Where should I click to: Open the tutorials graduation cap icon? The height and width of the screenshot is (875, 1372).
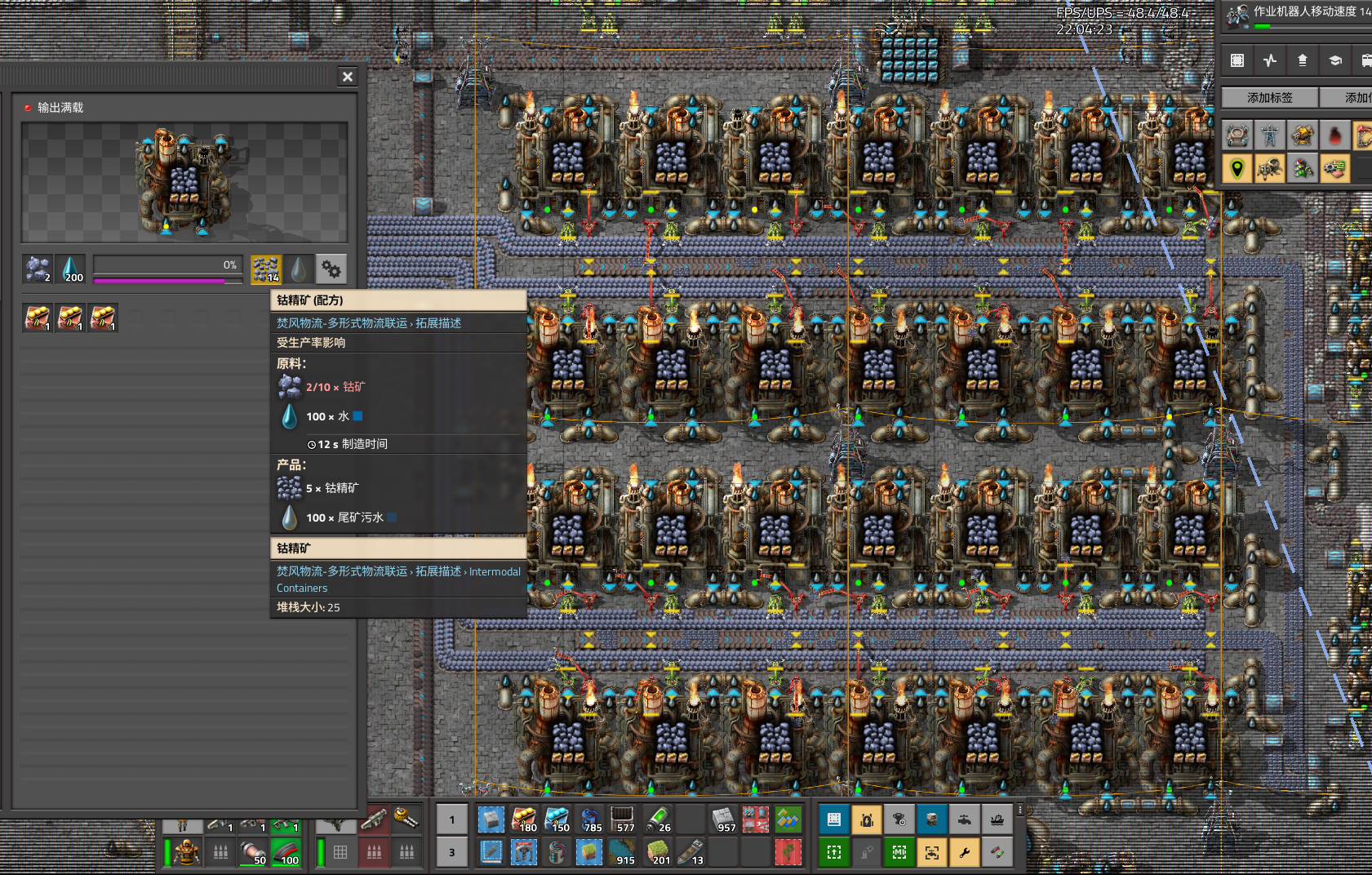(1335, 60)
